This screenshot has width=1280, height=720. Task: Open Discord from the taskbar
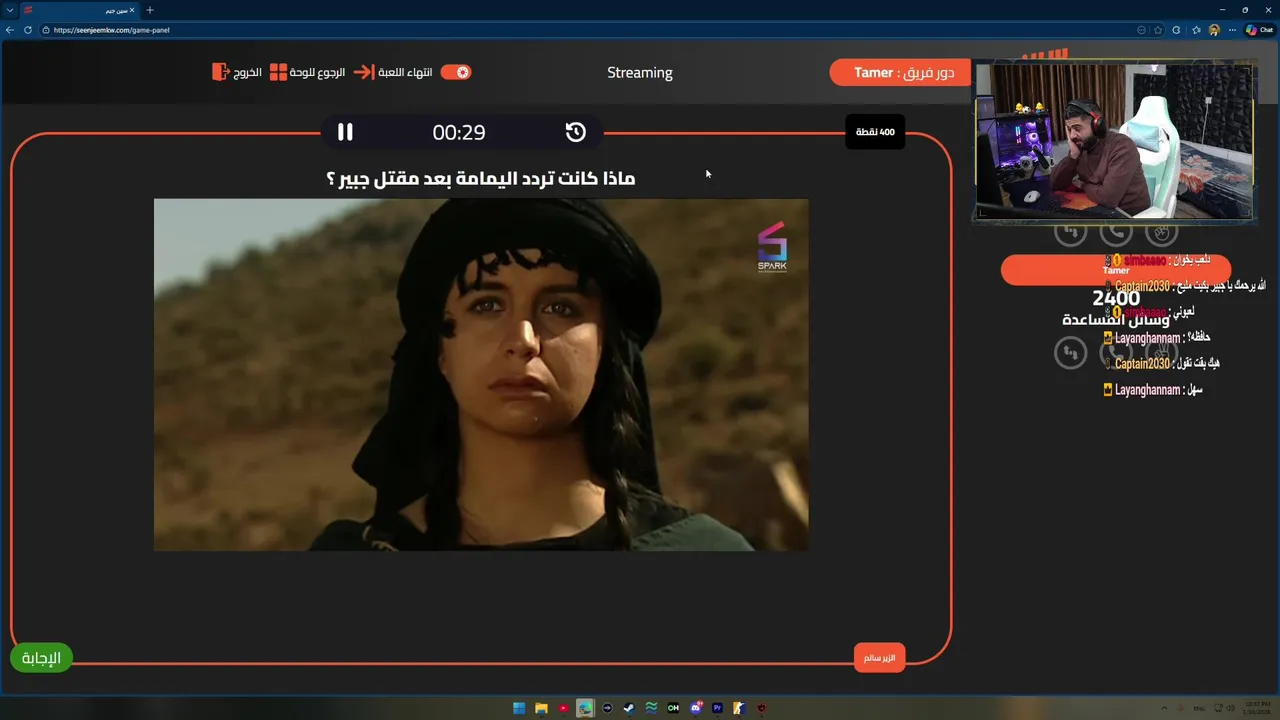695,708
